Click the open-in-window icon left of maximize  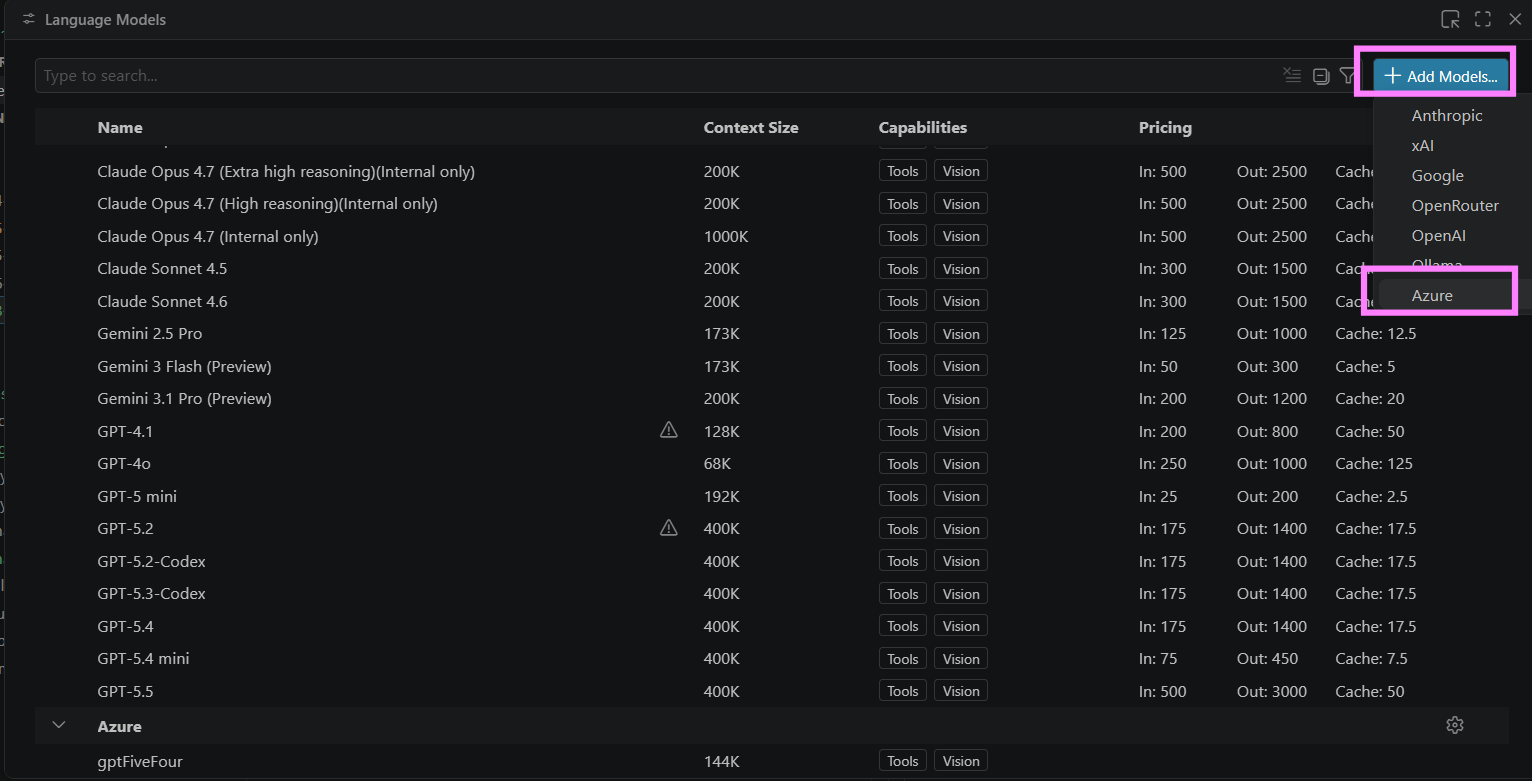tap(1450, 19)
